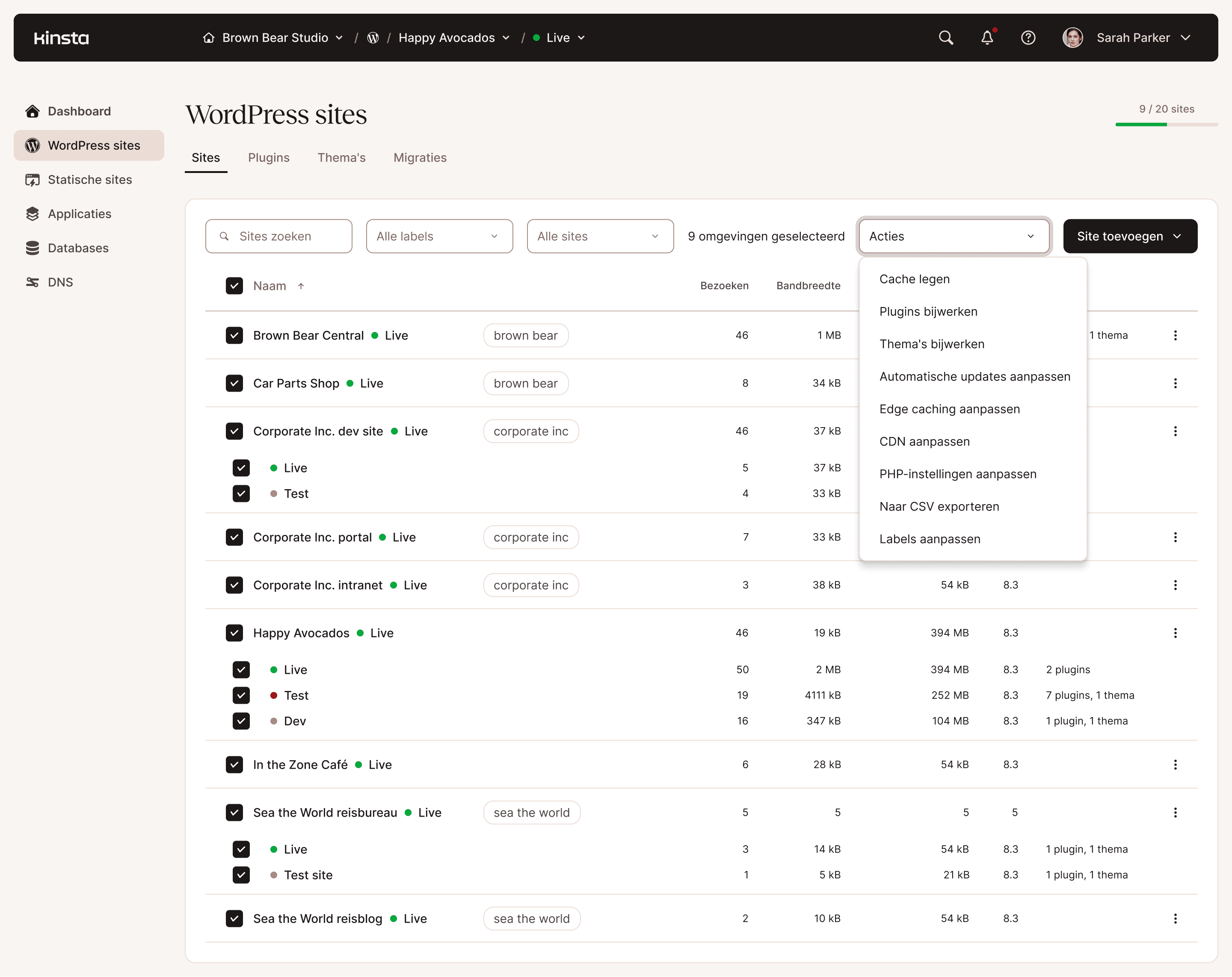Open the notification bell
The height and width of the screenshot is (977, 1232).
987,38
